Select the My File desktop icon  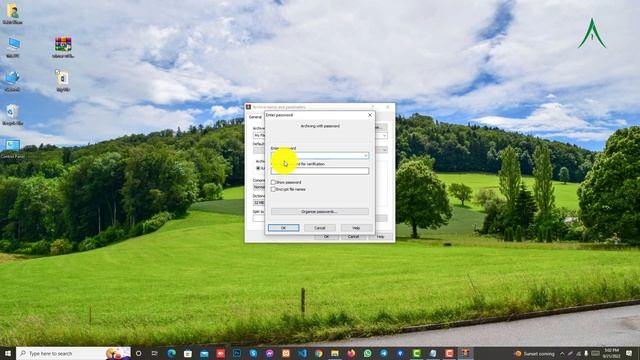63,80
